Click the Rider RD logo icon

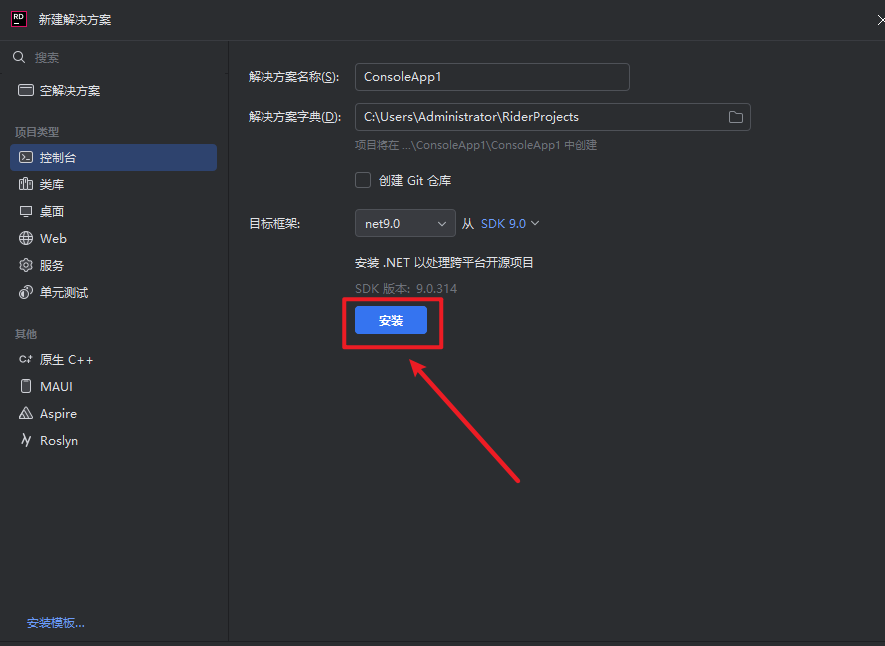click(19, 19)
